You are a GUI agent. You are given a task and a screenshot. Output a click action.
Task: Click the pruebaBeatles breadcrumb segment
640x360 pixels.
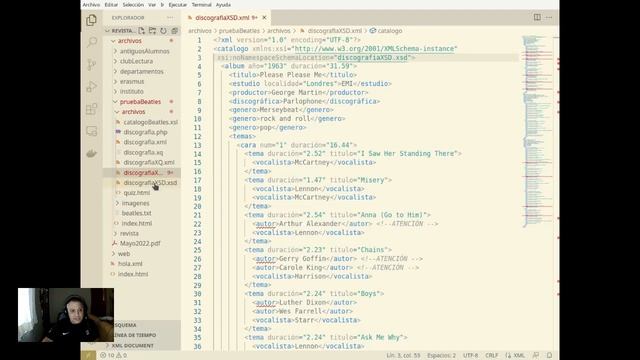click(x=239, y=31)
